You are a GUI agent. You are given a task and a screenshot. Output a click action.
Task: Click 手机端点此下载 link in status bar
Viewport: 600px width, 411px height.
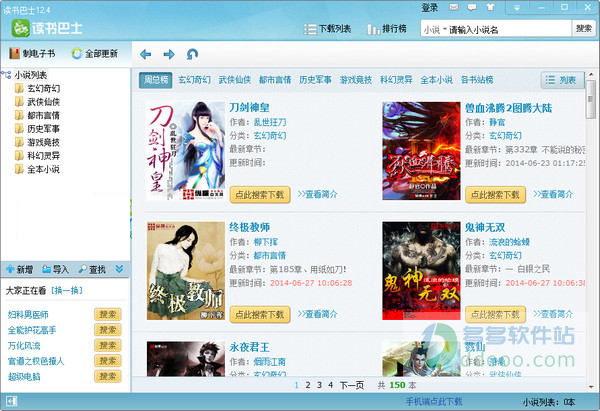click(x=434, y=402)
